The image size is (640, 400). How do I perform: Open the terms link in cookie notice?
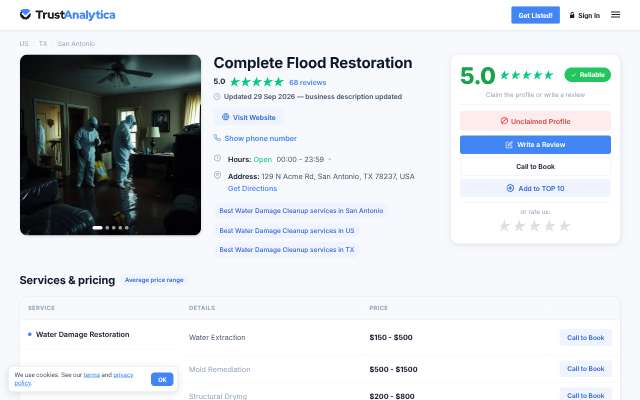(91, 375)
